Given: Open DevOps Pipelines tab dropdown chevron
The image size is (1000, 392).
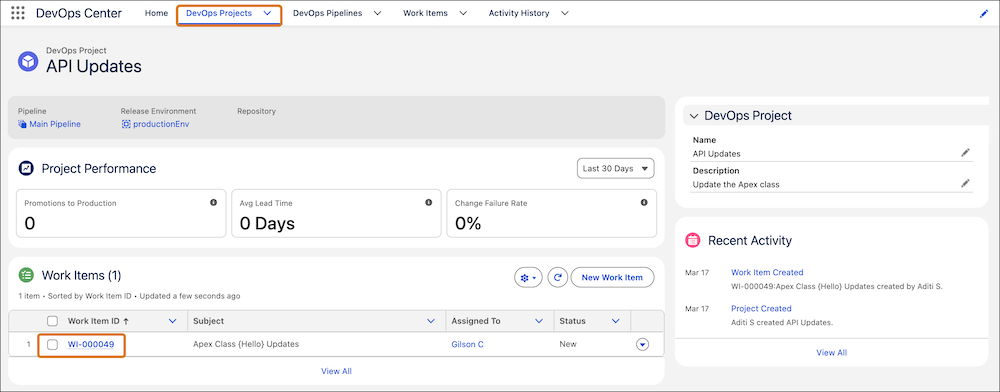Looking at the screenshot, I should [x=378, y=13].
